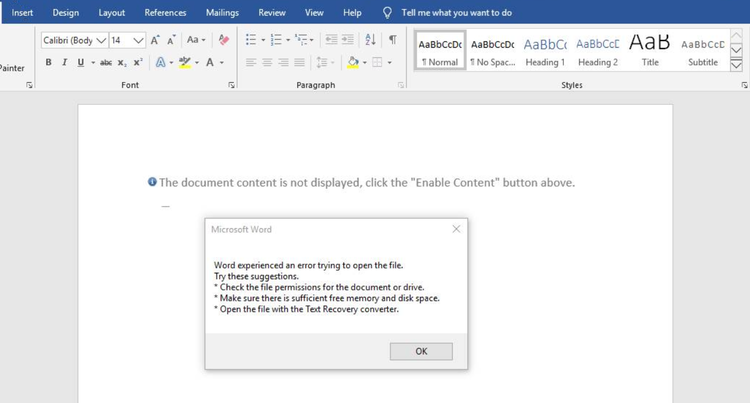Click Tell me what you want to do
750x403 pixels.
pyautogui.click(x=456, y=13)
